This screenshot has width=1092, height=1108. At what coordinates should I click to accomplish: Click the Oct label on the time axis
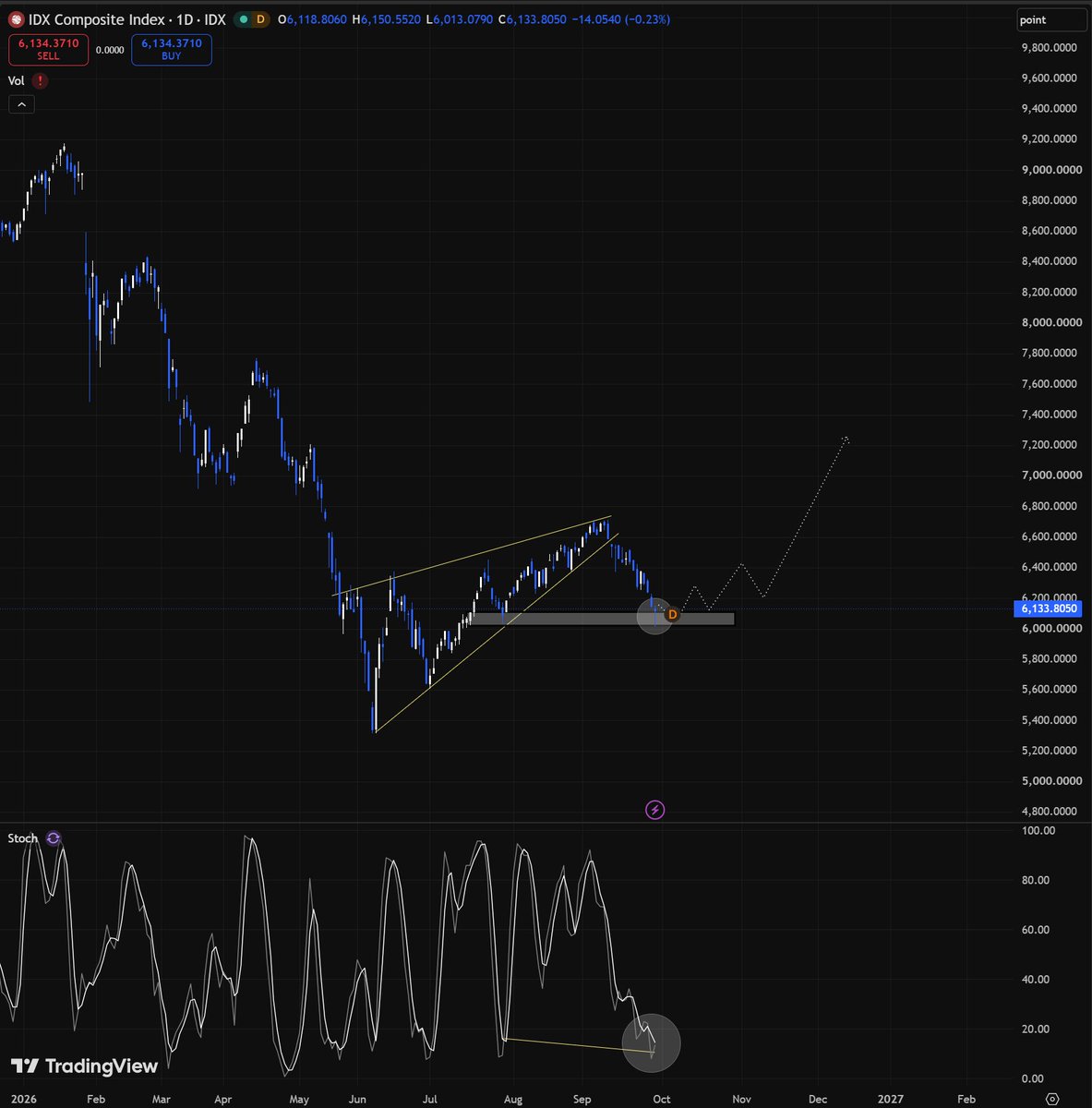[x=662, y=1100]
